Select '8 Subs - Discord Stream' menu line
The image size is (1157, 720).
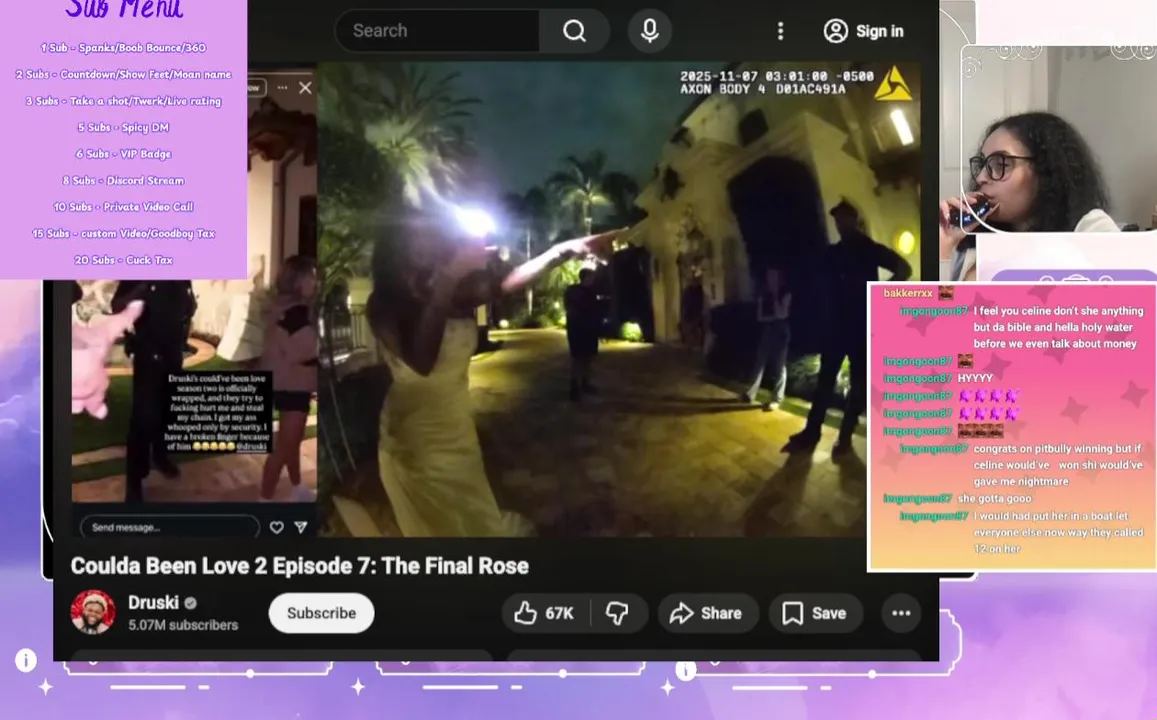pyautogui.click(x=123, y=181)
